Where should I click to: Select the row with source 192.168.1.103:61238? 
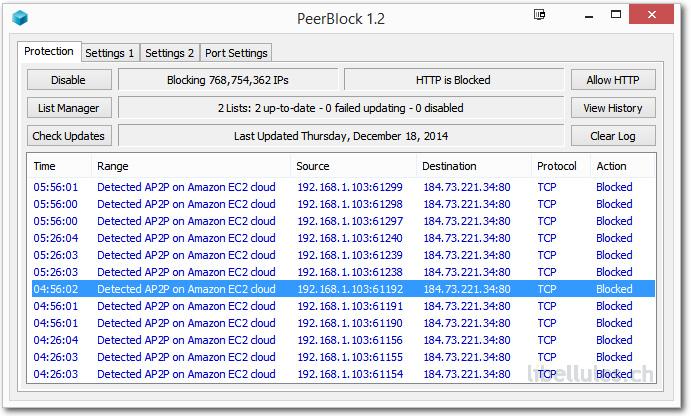point(343,272)
